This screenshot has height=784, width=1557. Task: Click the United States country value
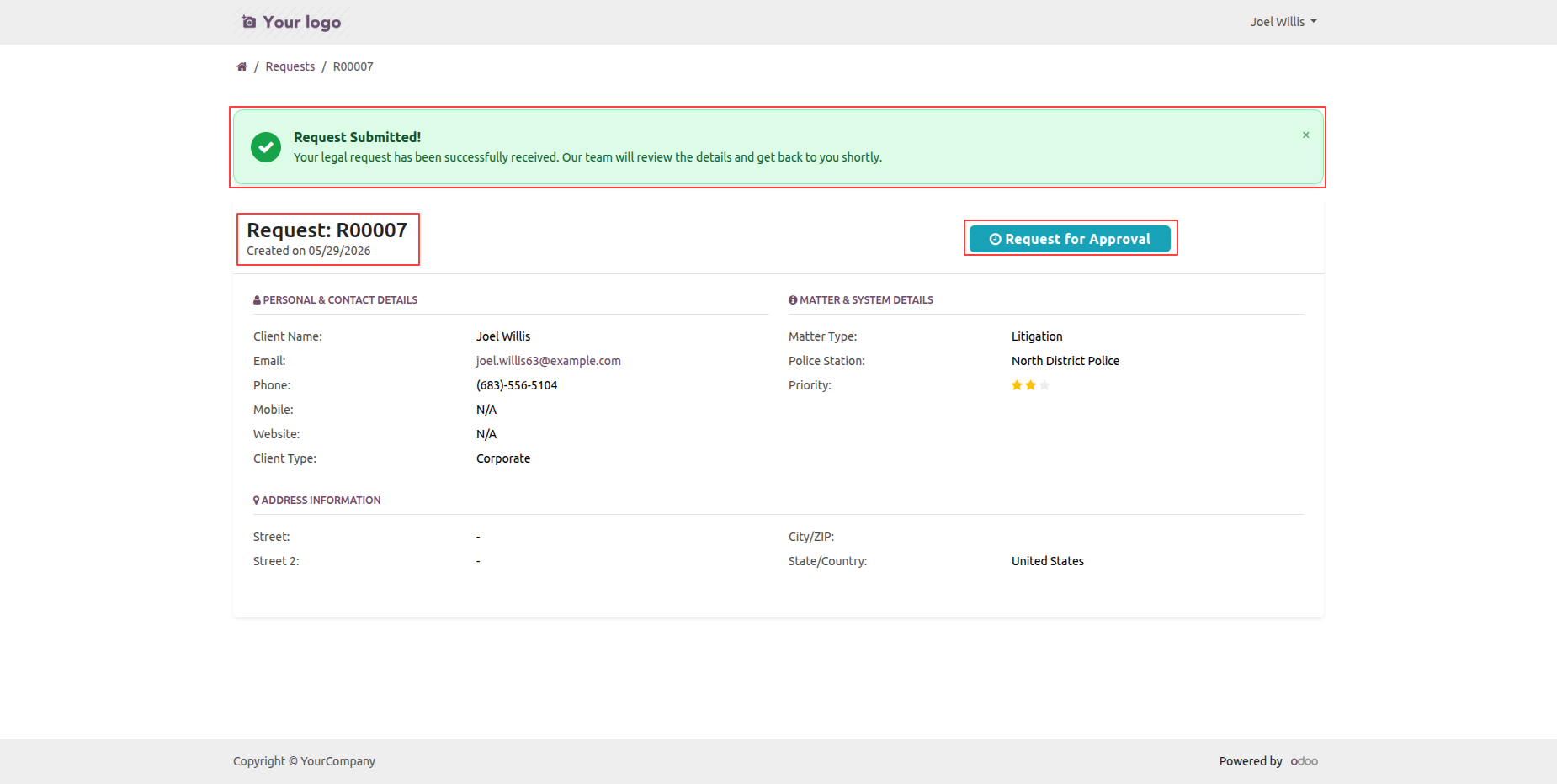coord(1048,561)
